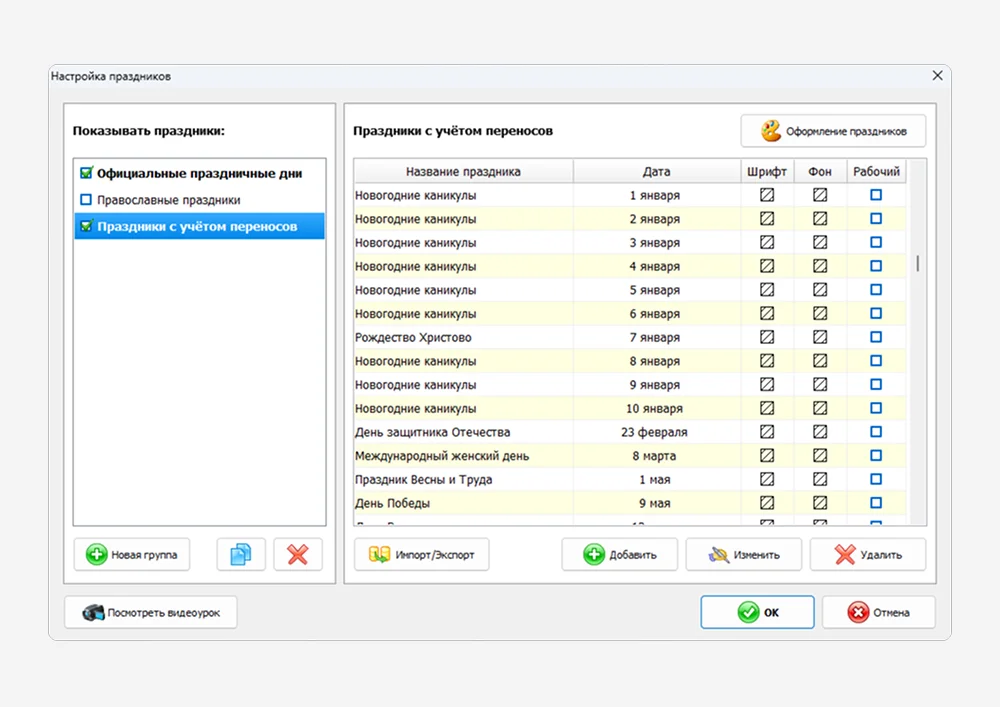The height and width of the screenshot is (707, 1000).
Task: Click the red X delete group icon
Action: (298, 554)
